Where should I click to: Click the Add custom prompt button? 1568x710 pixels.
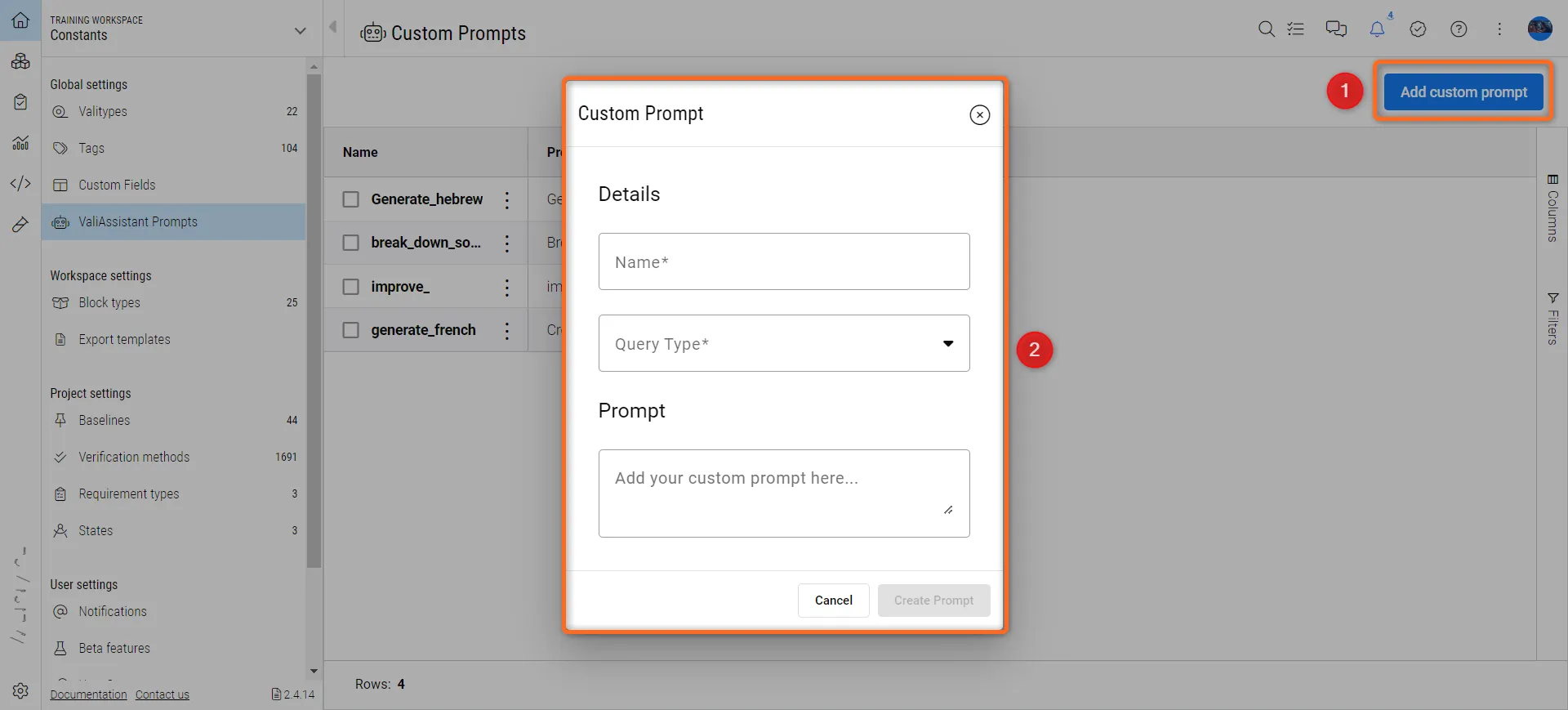pyautogui.click(x=1463, y=92)
